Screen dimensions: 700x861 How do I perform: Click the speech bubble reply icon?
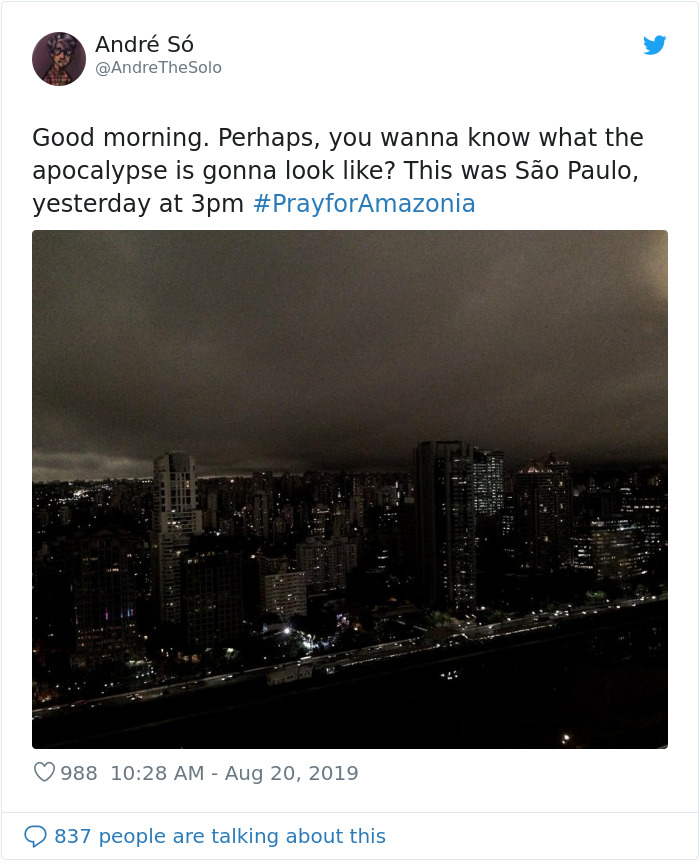pyautogui.click(x=38, y=836)
